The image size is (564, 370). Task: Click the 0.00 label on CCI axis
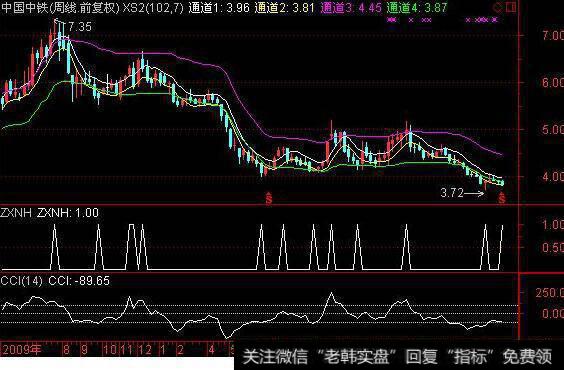[553, 314]
